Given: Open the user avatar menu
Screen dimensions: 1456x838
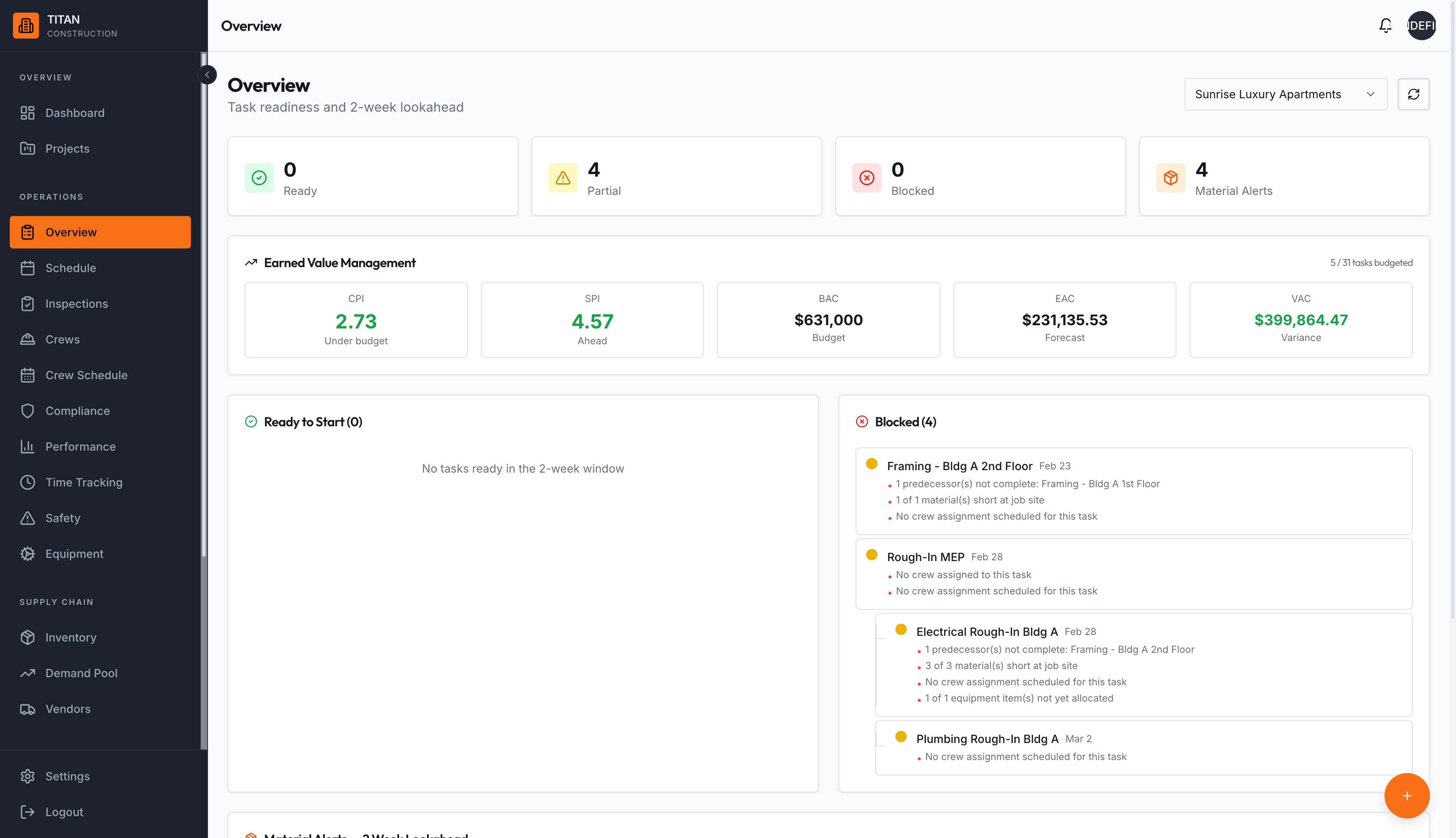Looking at the screenshot, I should [x=1421, y=25].
